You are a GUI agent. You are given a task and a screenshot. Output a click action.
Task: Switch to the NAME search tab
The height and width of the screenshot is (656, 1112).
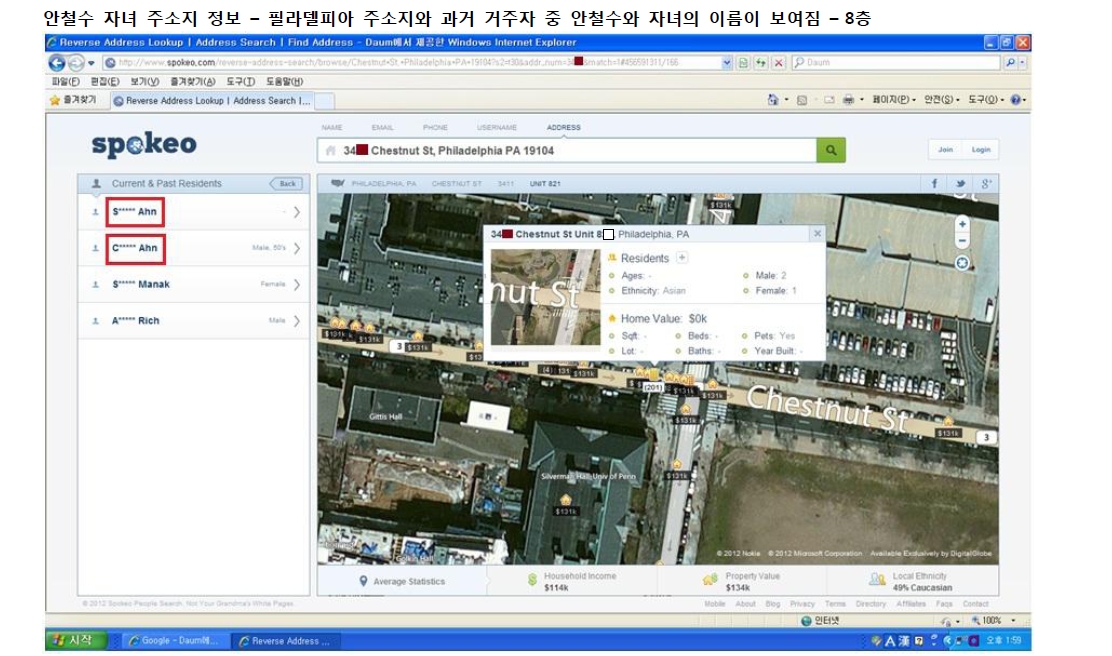332,128
